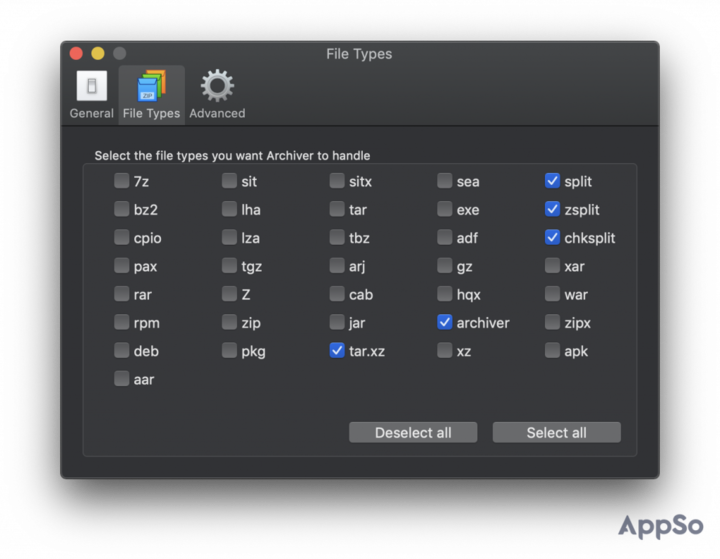Tick the arj checkbox
The width and height of the screenshot is (720, 559).
(337, 265)
